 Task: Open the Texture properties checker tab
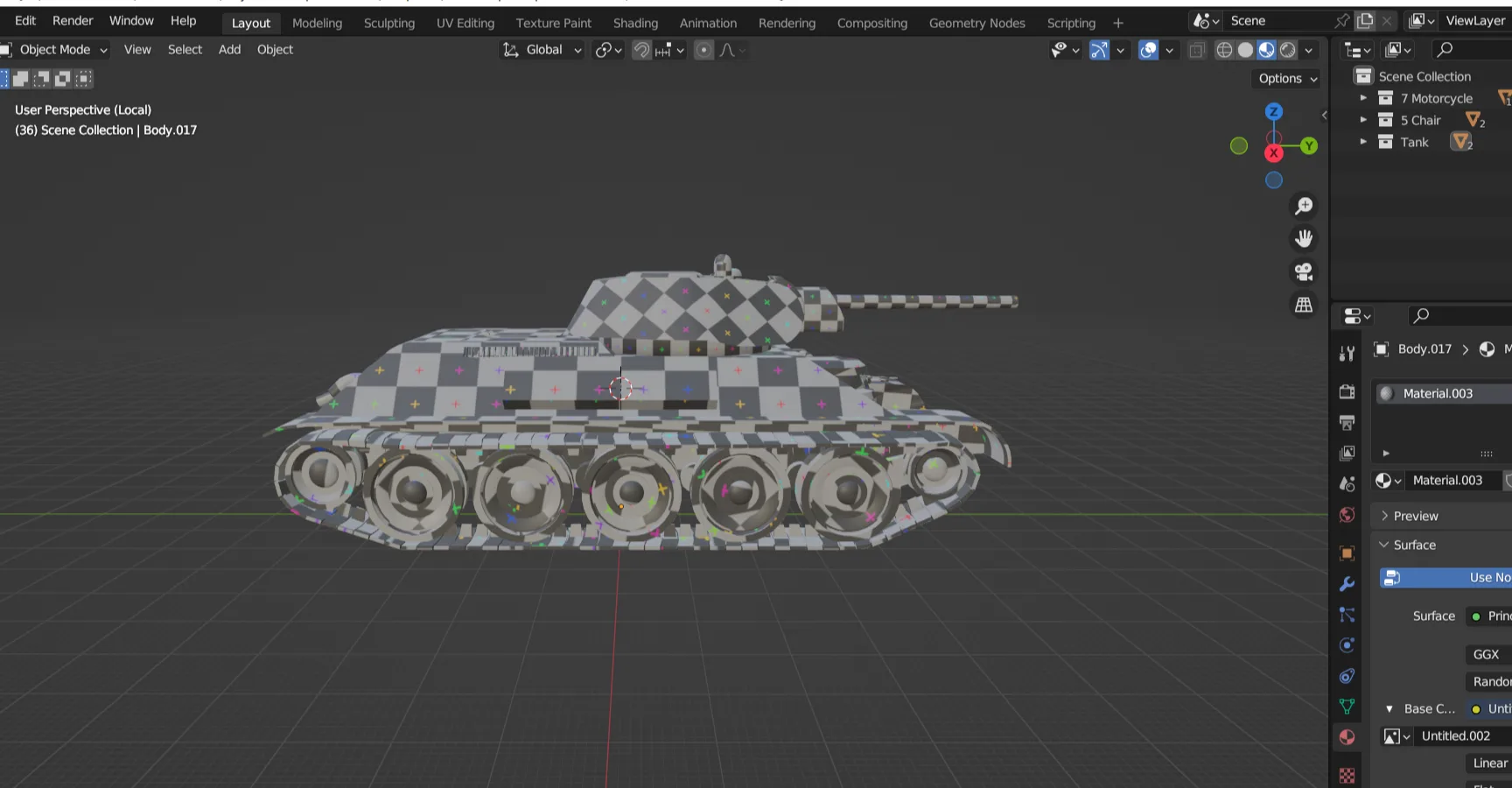click(x=1347, y=776)
